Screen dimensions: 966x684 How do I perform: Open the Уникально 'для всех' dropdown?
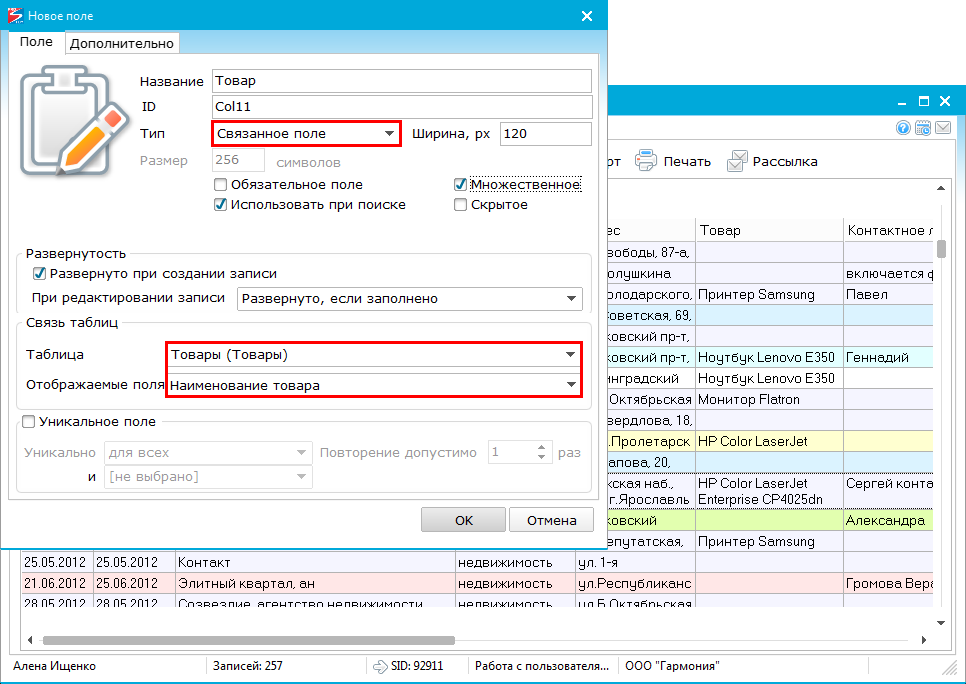tap(208, 453)
